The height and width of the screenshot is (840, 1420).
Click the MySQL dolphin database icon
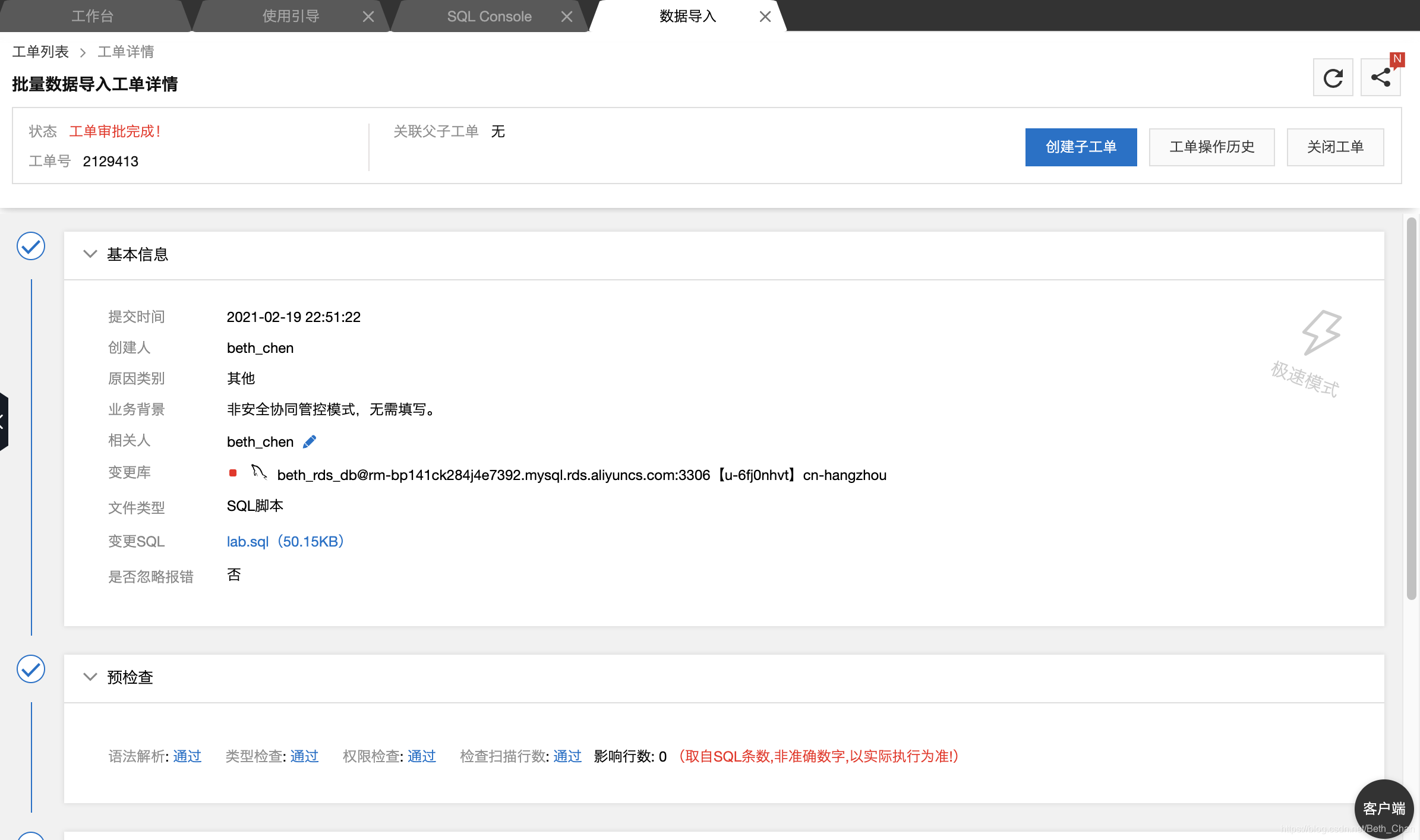[258, 472]
